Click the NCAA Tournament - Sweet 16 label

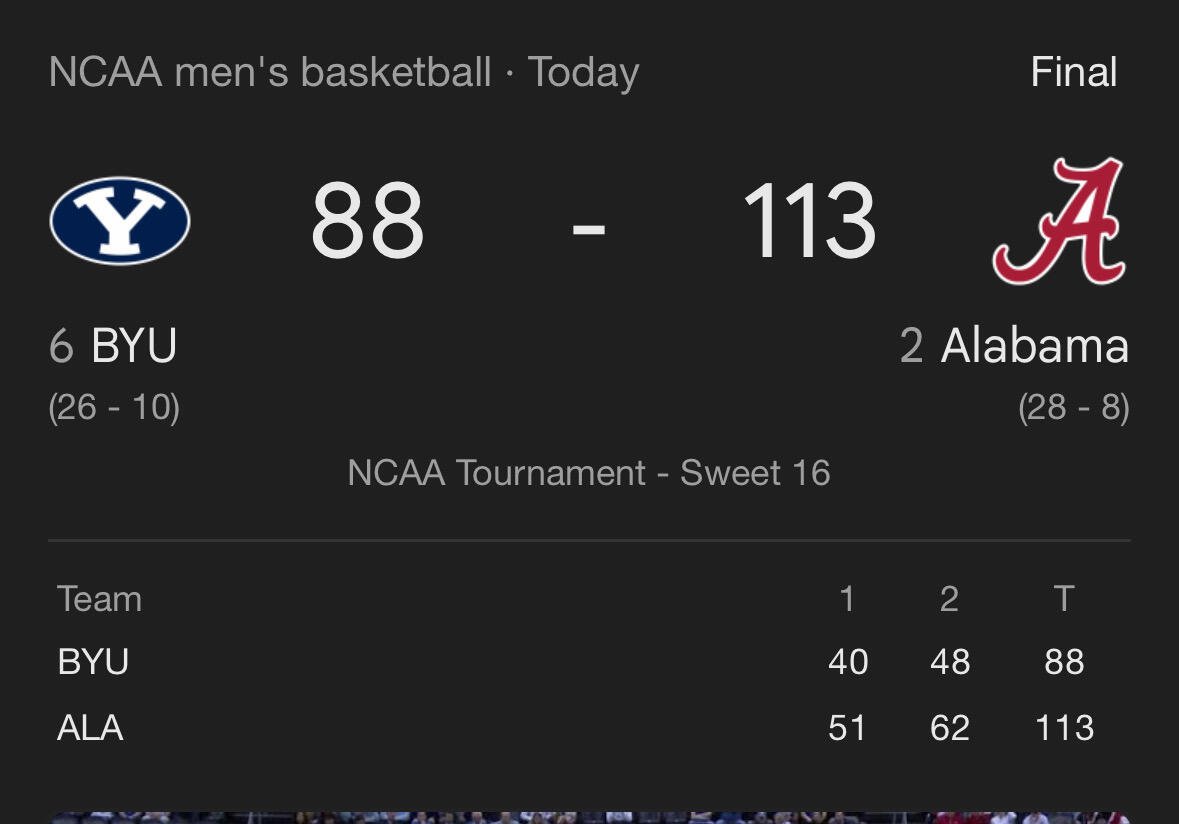pos(589,473)
